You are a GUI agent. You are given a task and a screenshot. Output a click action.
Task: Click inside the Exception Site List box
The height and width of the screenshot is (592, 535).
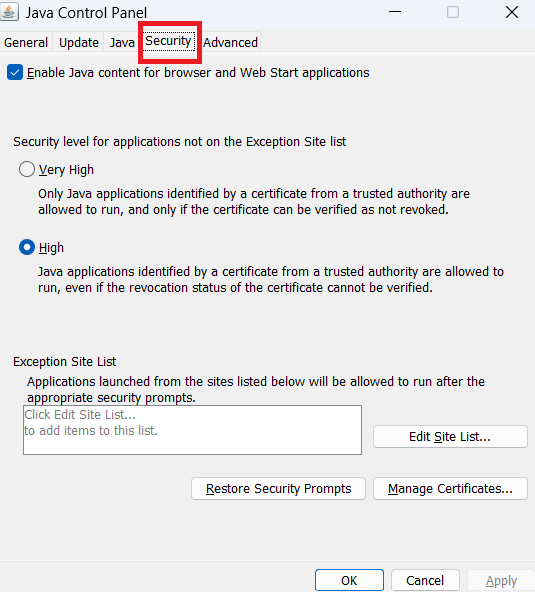[x=193, y=430]
